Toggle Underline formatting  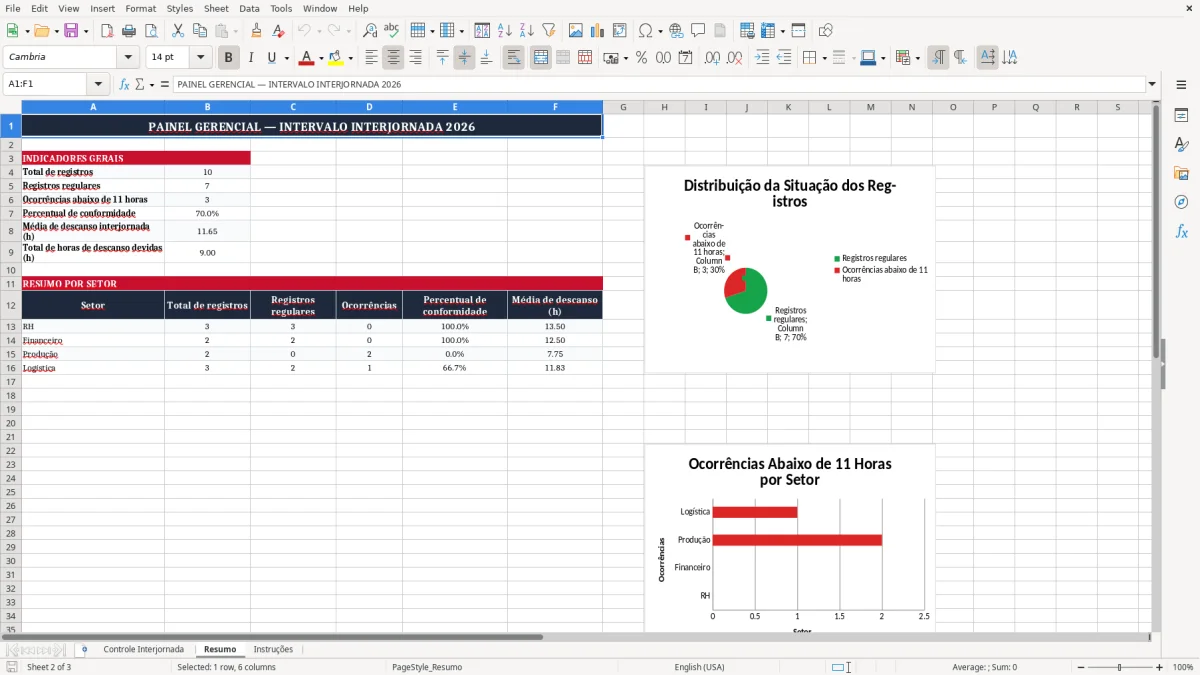271,58
